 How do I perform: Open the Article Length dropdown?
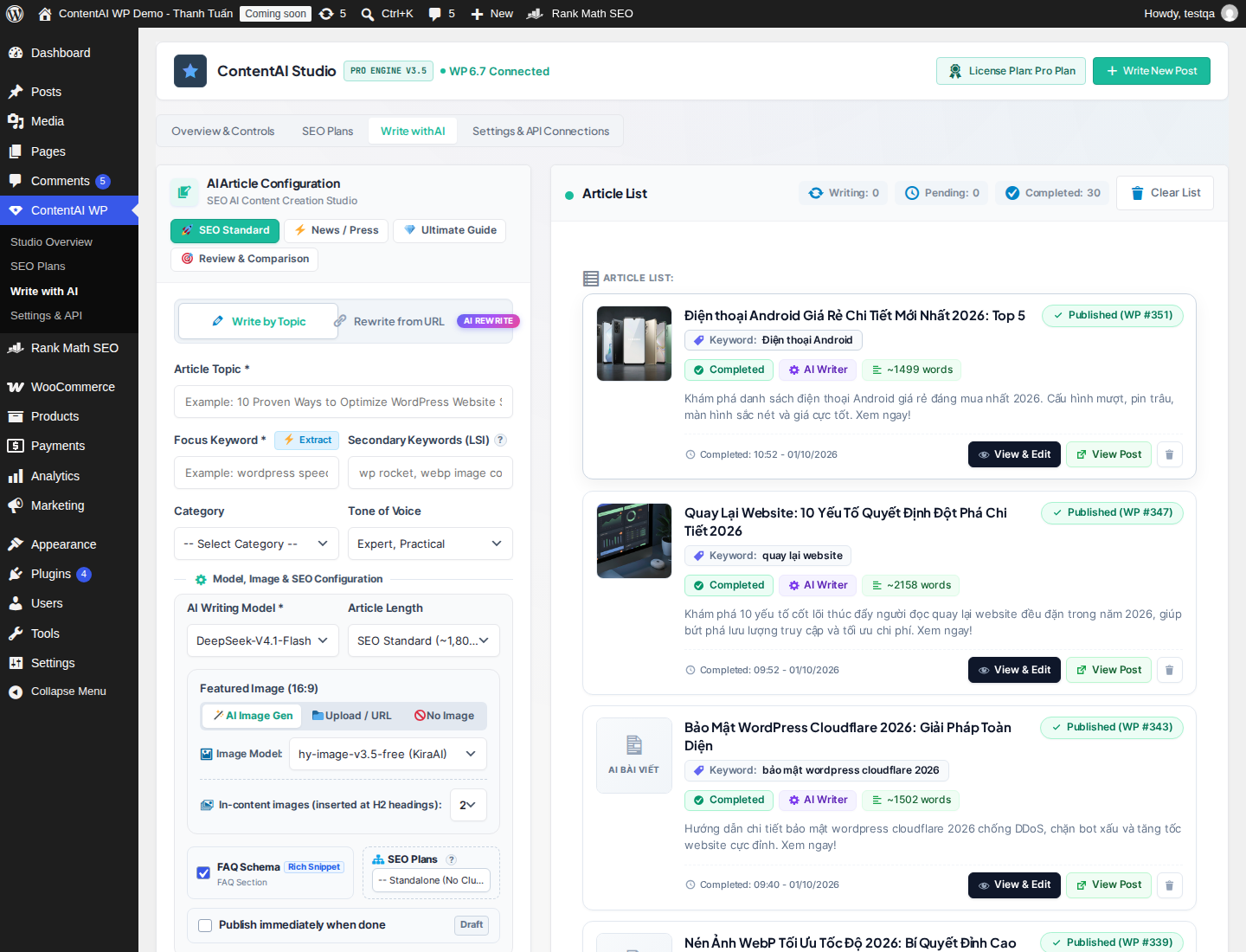coord(424,640)
